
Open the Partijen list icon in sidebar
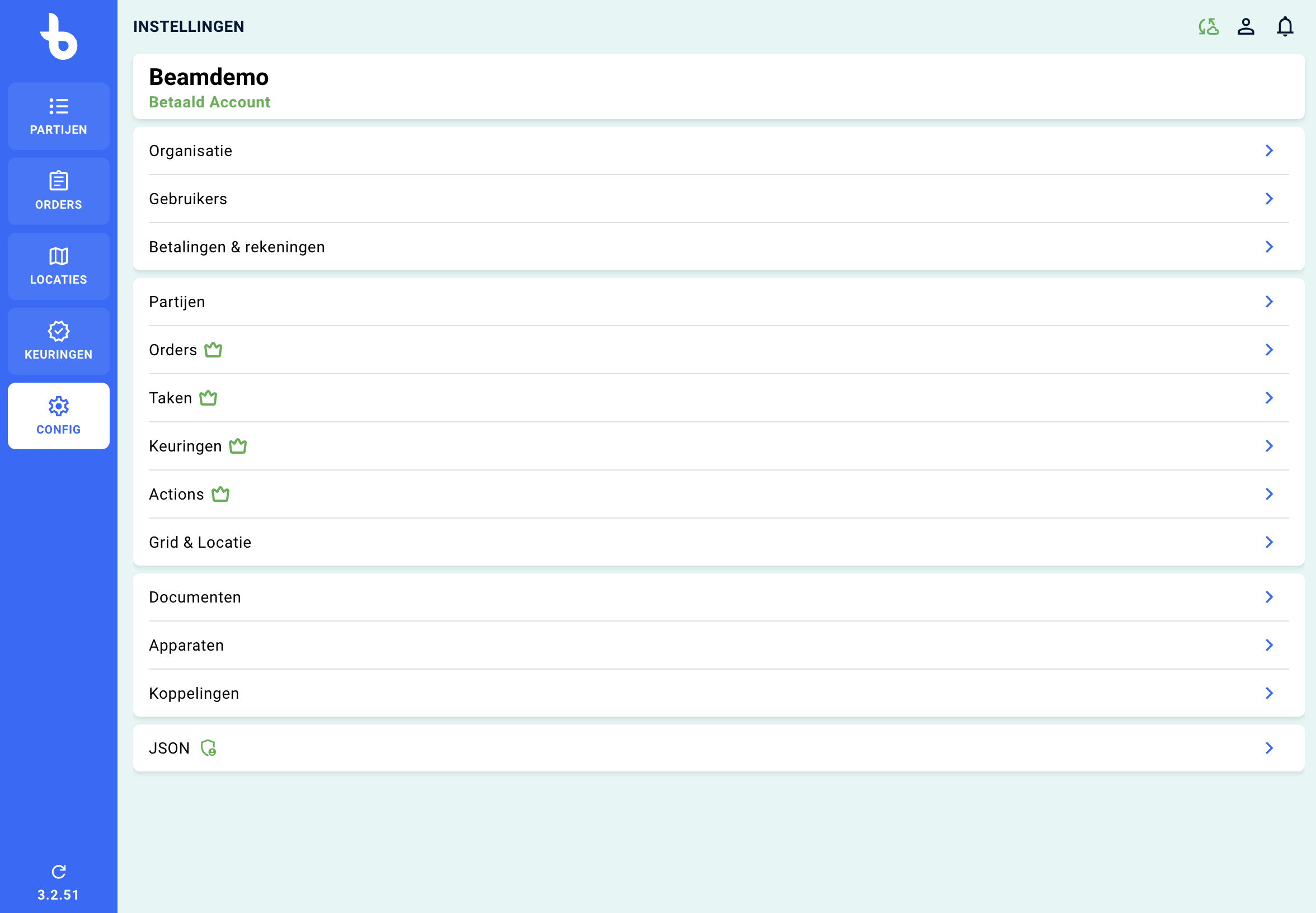(x=58, y=106)
